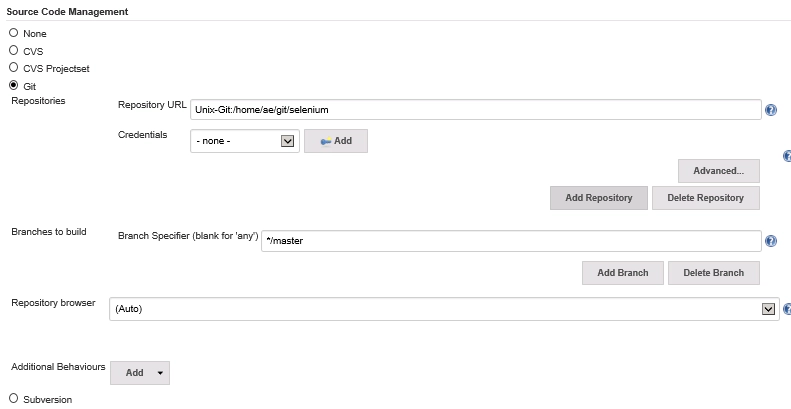Open the Advanced... repository settings
The width and height of the screenshot is (791, 409).
[x=718, y=171]
